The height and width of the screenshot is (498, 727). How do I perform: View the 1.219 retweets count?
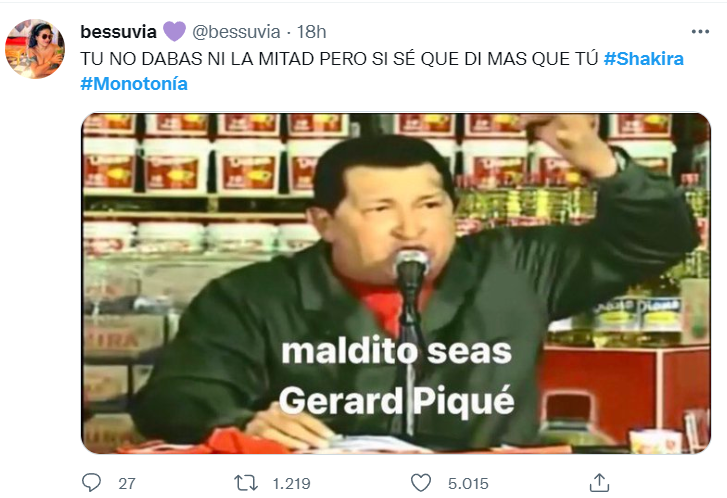291,484
